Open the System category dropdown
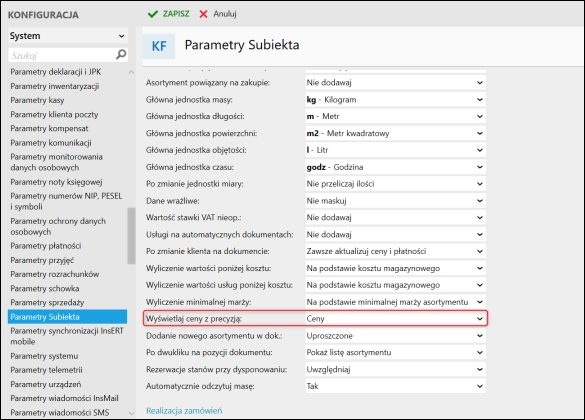Image resolution: width=585 pixels, height=420 pixels. point(68,36)
